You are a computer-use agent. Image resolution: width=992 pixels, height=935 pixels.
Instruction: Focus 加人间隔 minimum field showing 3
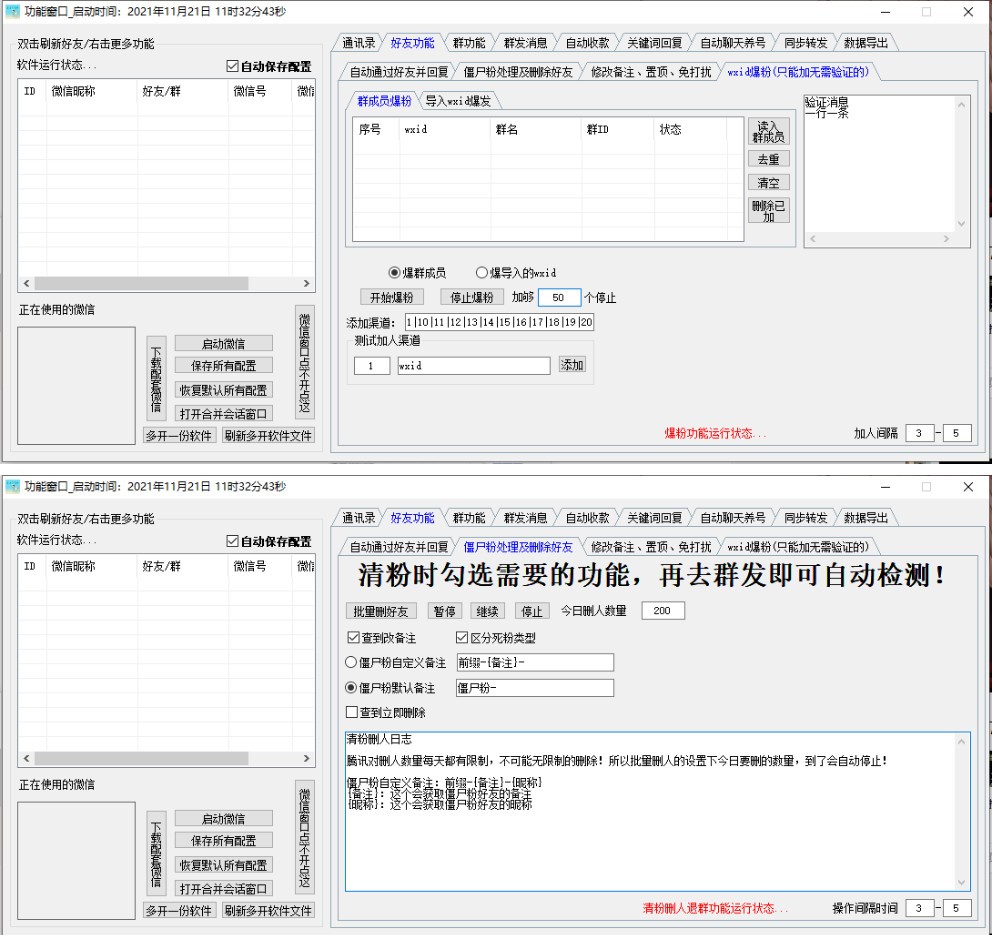tap(919, 433)
